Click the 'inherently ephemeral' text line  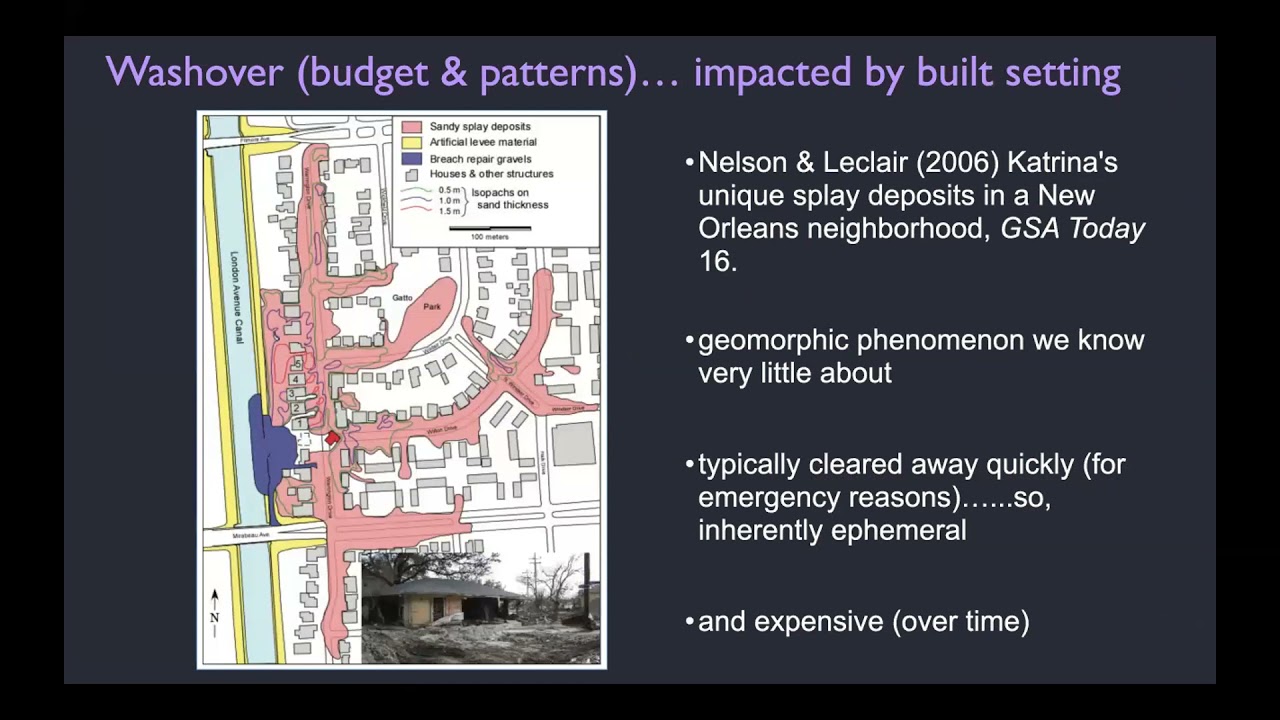(x=832, y=530)
